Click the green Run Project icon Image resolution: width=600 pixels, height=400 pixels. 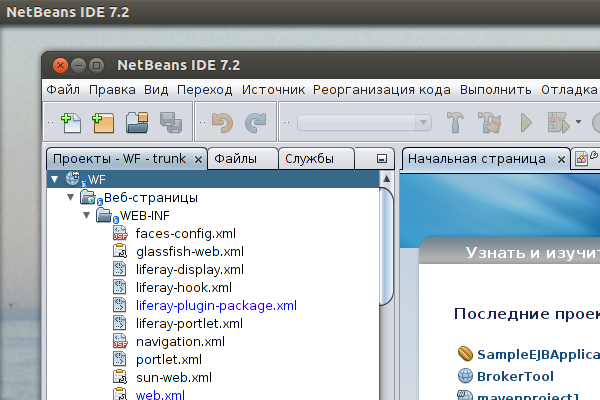[x=526, y=123]
